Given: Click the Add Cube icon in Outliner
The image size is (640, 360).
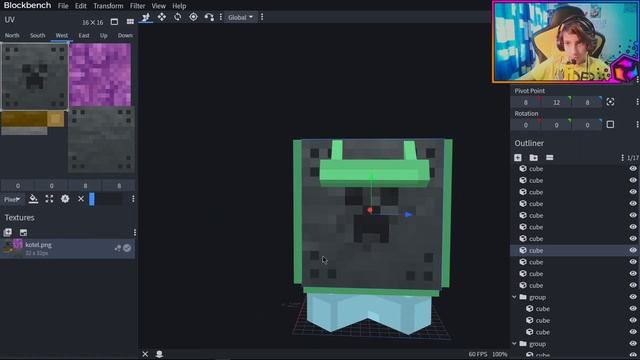Looking at the screenshot, I should coord(518,158).
